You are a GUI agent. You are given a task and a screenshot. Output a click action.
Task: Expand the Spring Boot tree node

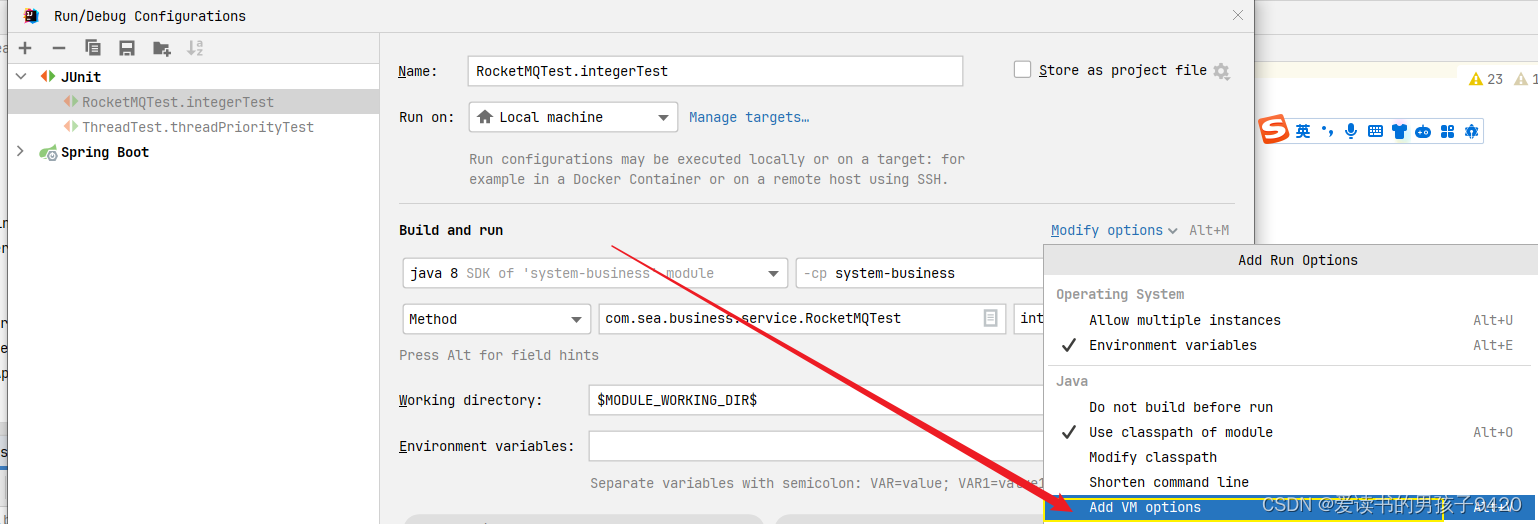point(21,151)
